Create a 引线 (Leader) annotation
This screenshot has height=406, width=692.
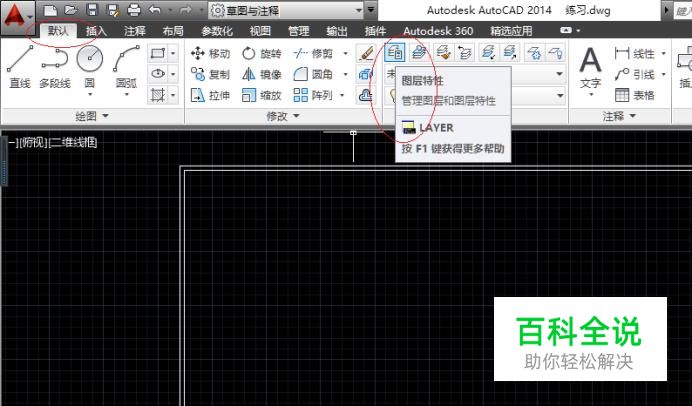[635, 74]
